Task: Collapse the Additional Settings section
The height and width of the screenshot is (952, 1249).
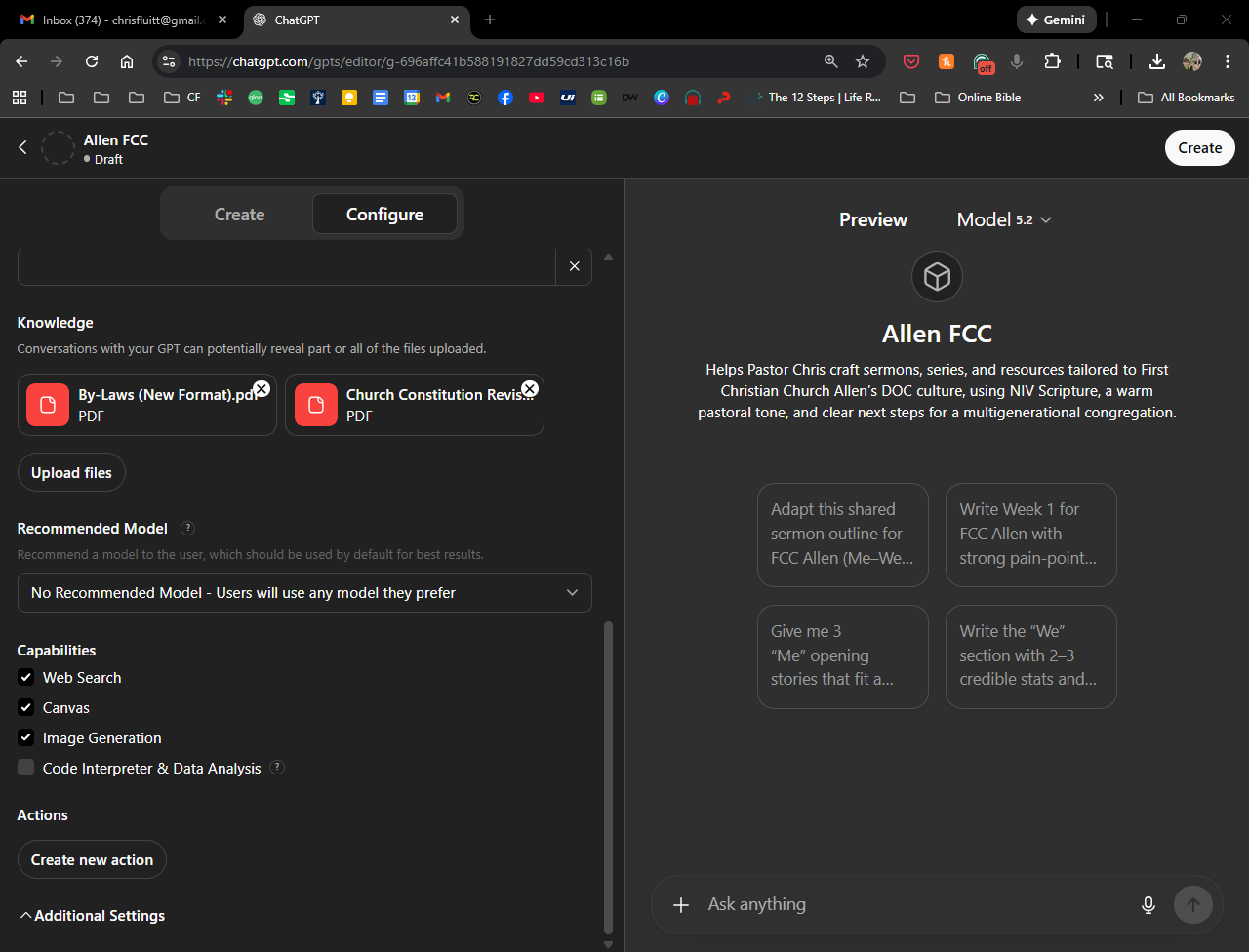Action: coord(93,915)
